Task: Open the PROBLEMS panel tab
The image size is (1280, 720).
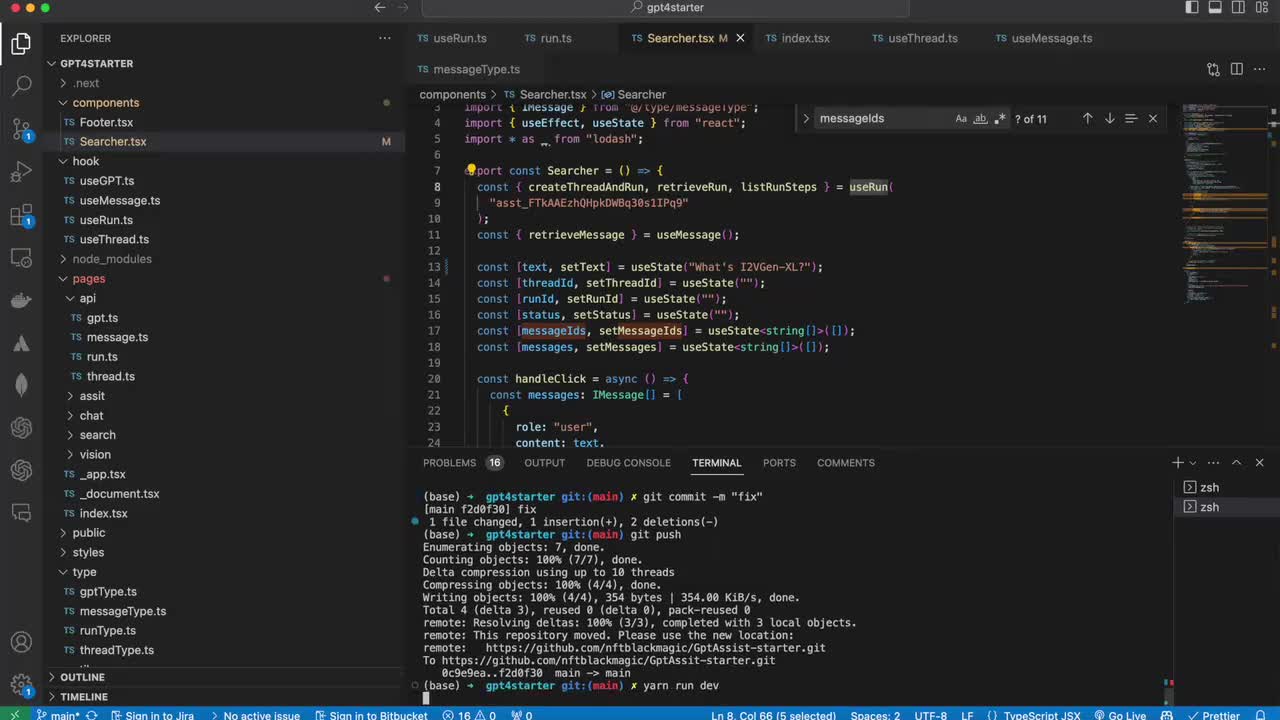Action: [x=449, y=463]
